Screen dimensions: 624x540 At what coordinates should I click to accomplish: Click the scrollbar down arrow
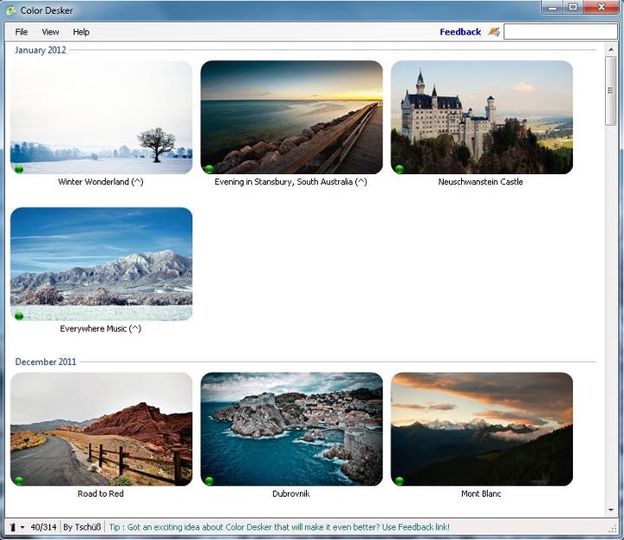pyautogui.click(x=611, y=509)
